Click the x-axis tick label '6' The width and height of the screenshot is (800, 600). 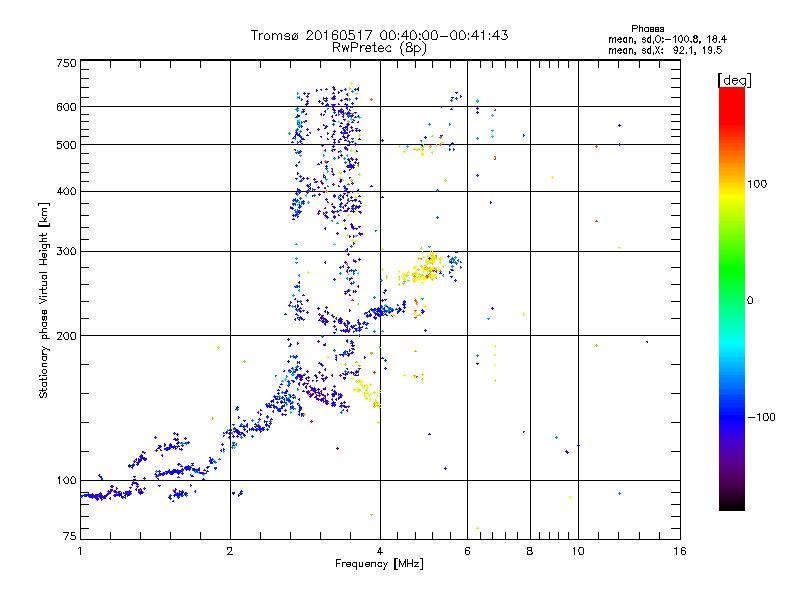[x=467, y=551]
